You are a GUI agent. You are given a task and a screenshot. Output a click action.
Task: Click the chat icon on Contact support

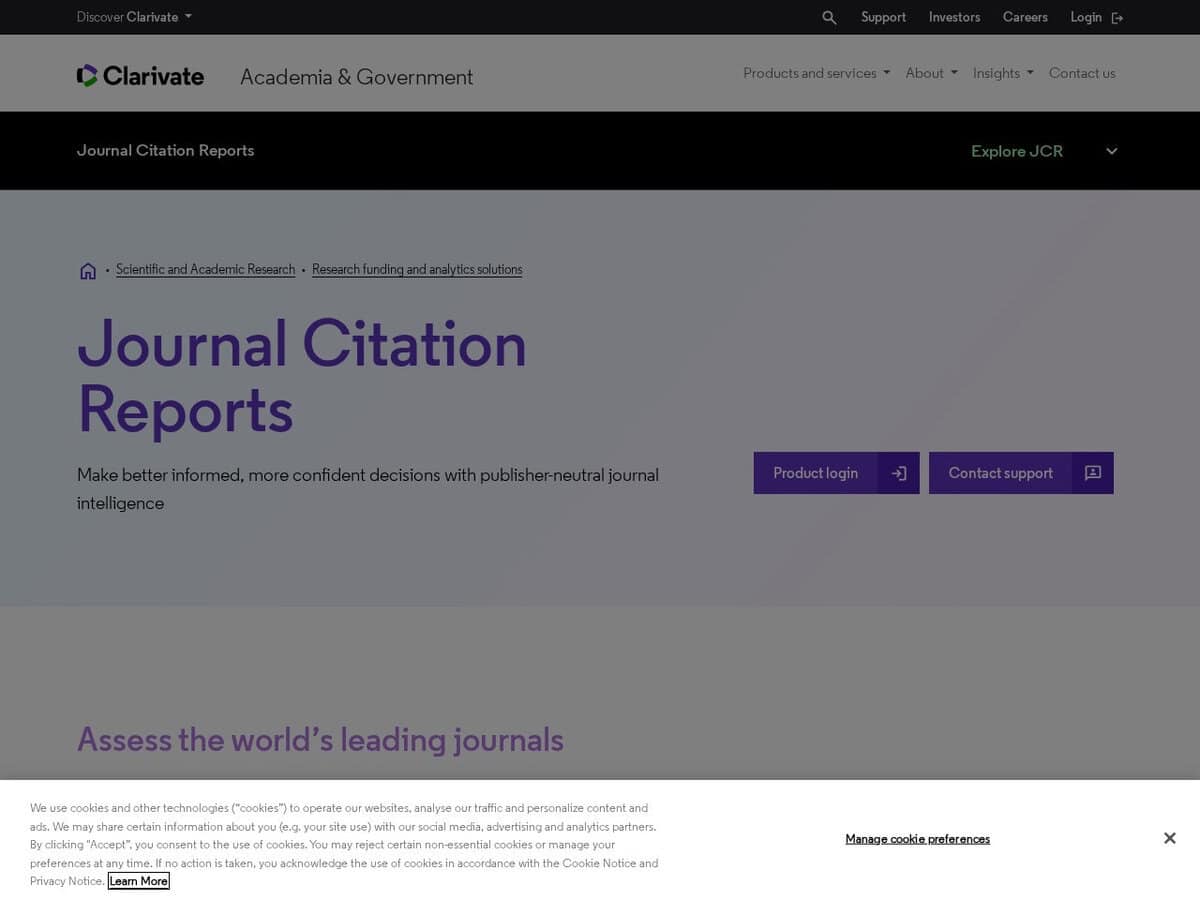pos(1093,473)
